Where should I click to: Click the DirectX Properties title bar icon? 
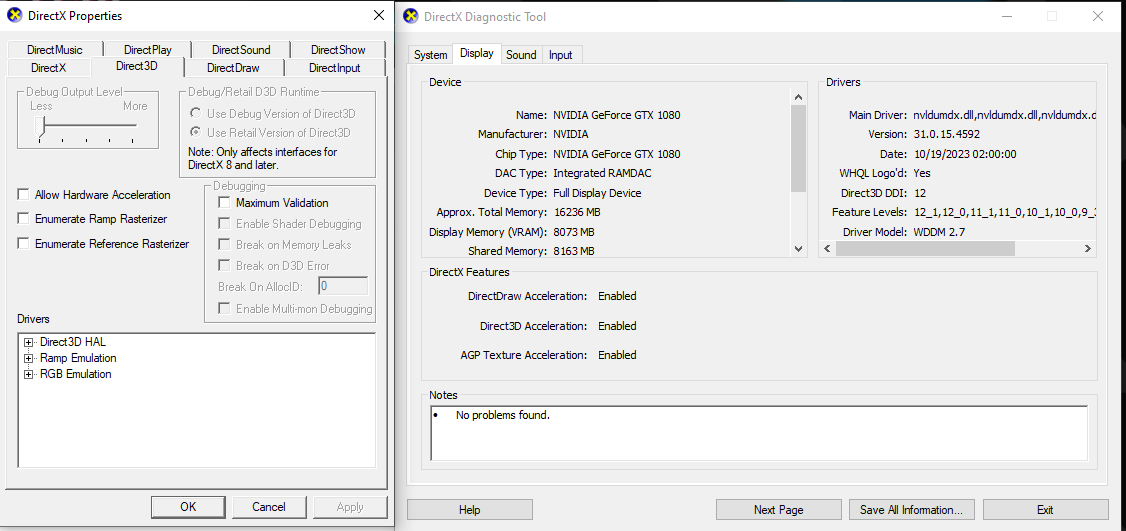tap(14, 16)
